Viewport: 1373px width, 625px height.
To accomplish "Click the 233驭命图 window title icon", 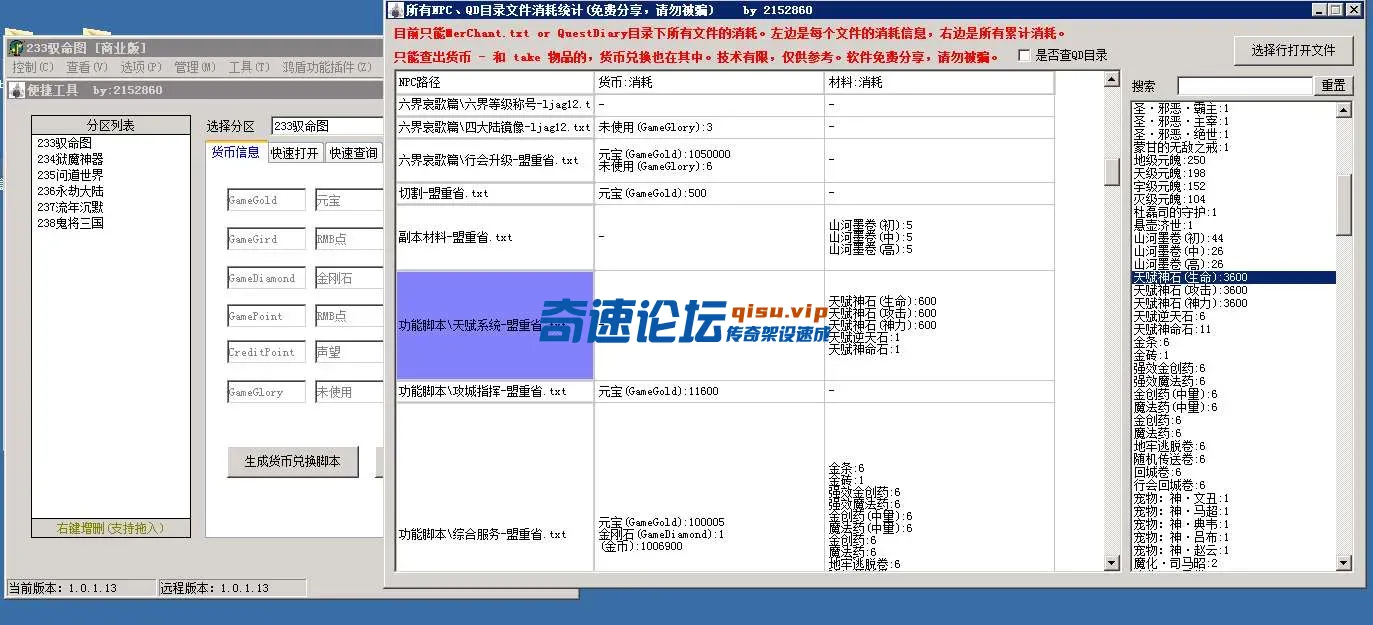I will point(15,47).
